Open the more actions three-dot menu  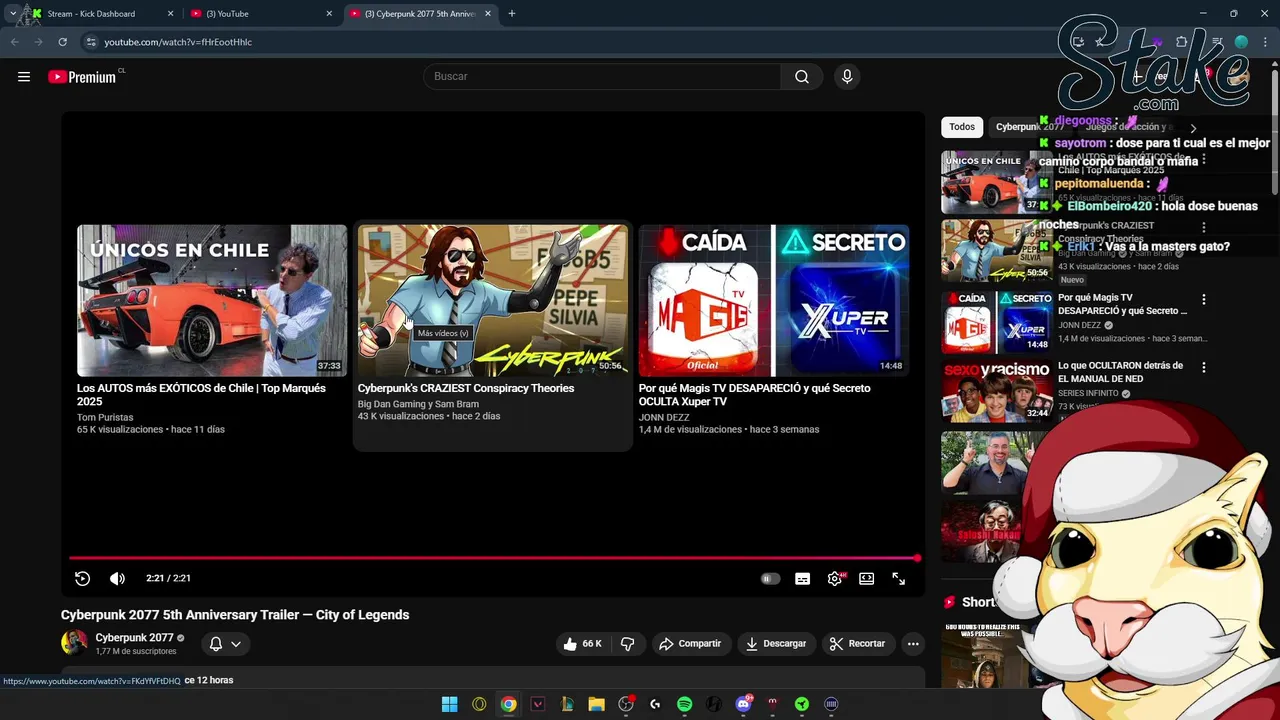click(x=913, y=644)
